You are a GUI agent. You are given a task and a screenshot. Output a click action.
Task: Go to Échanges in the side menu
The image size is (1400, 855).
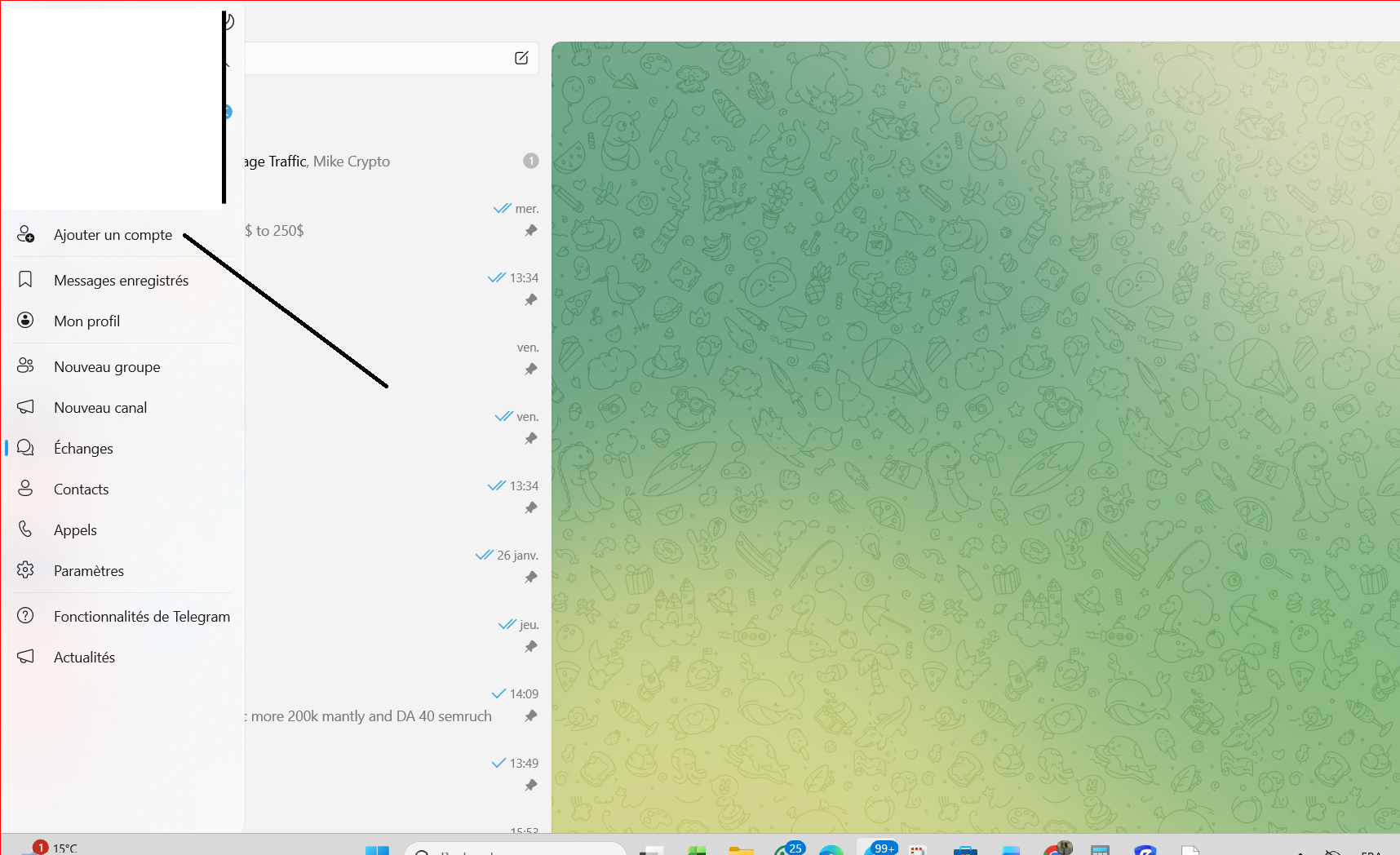[x=122, y=448]
